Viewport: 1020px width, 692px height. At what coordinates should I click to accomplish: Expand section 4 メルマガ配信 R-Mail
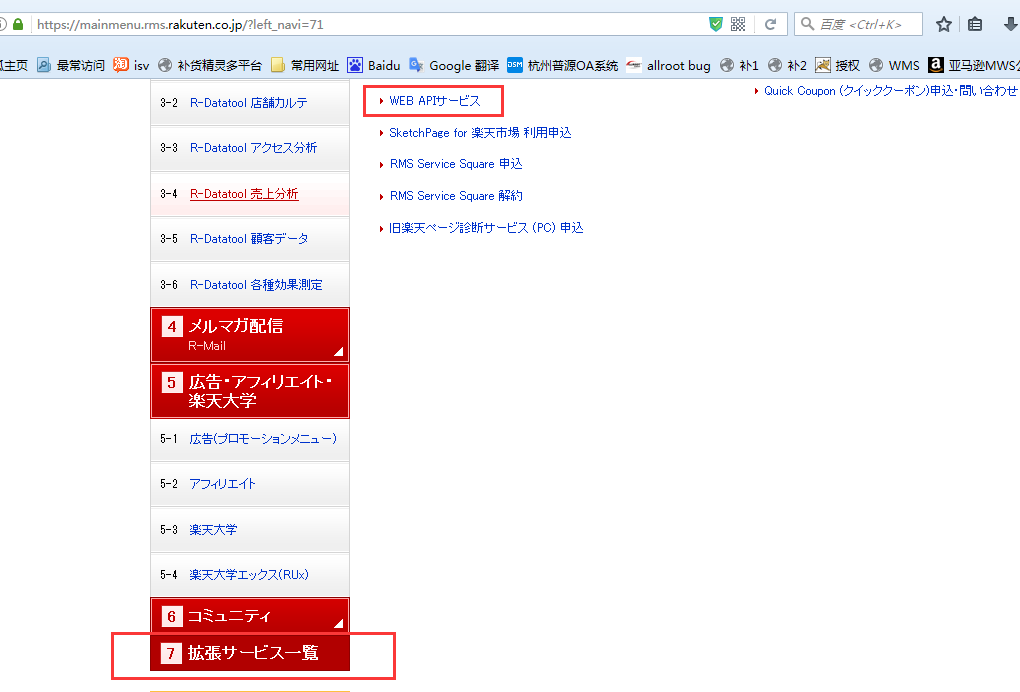pos(250,334)
